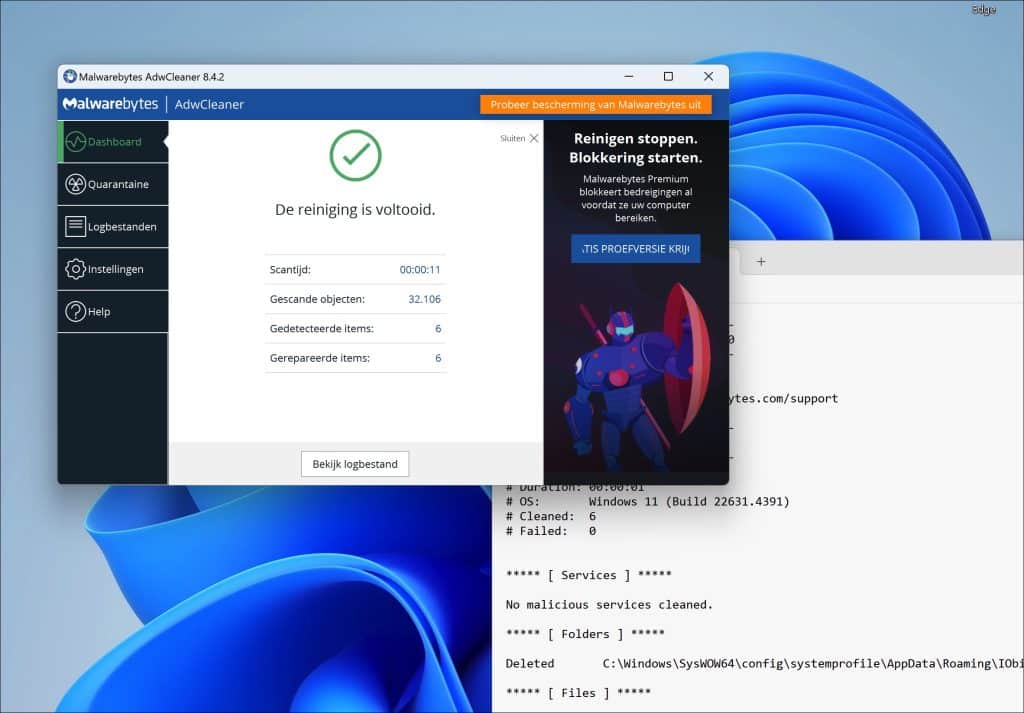The height and width of the screenshot is (713, 1024).
Task: Click the orange Probeer bescherming van Malwarebytes button
Action: coord(596,104)
